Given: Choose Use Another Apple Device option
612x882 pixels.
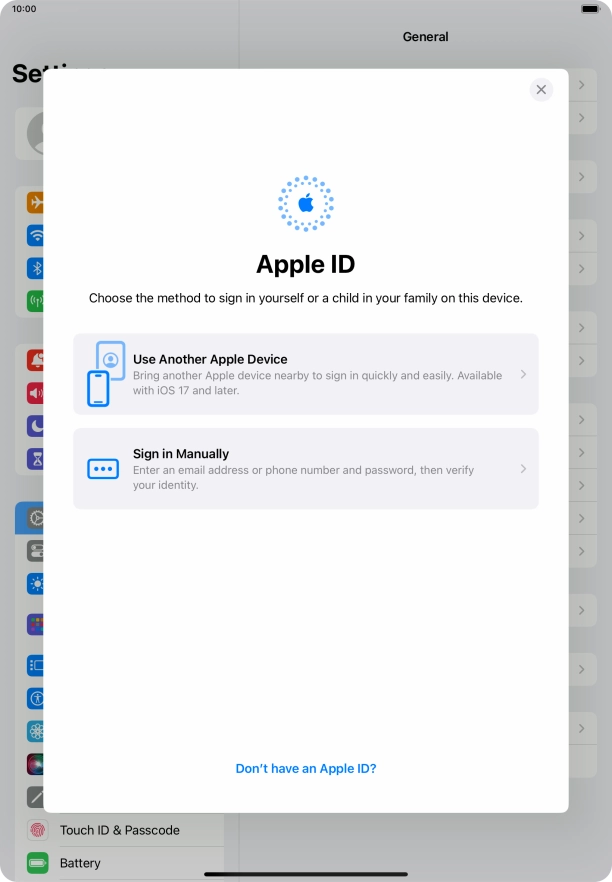Looking at the screenshot, I should point(306,374).
